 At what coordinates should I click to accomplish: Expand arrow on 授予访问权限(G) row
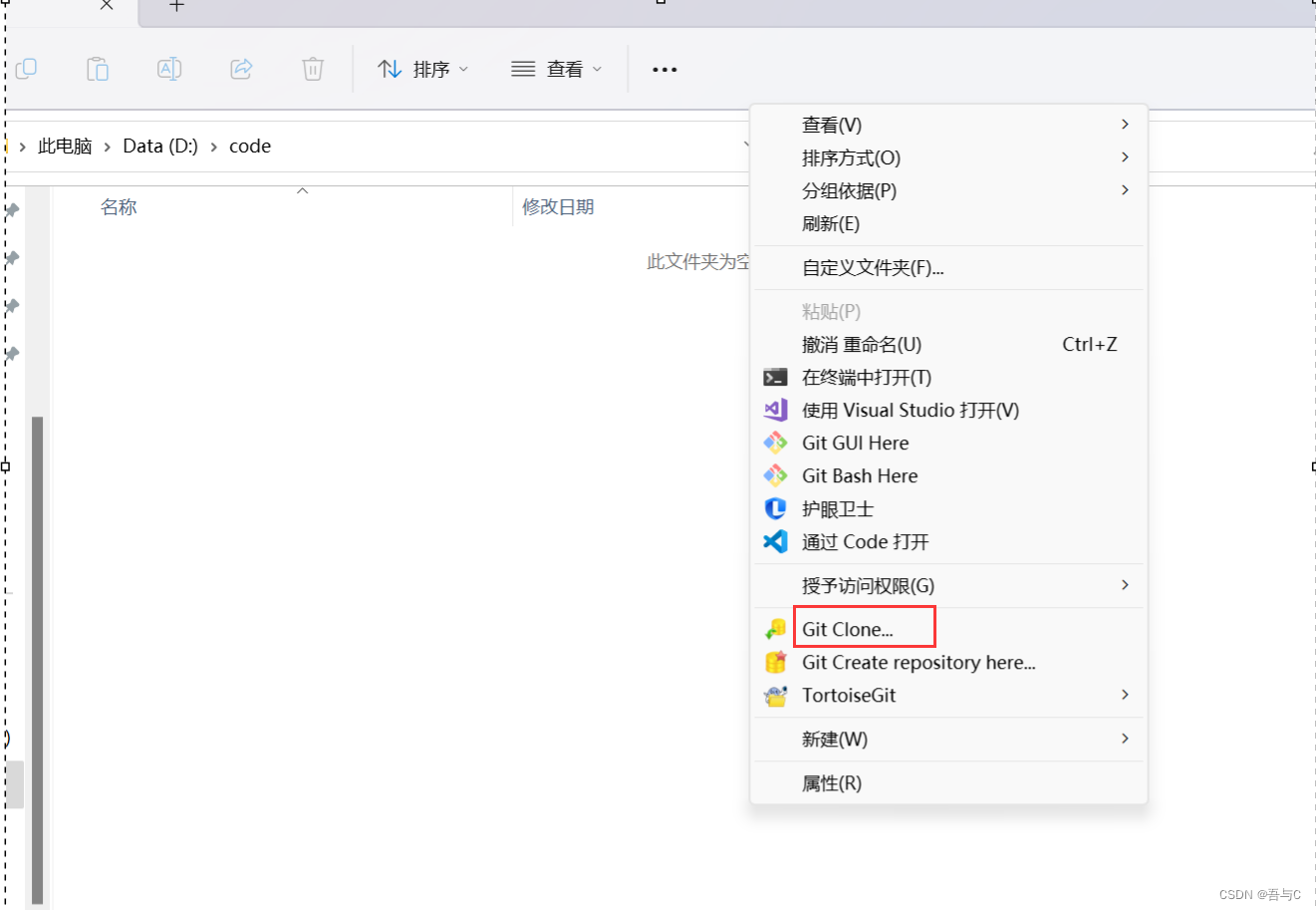(x=1125, y=585)
